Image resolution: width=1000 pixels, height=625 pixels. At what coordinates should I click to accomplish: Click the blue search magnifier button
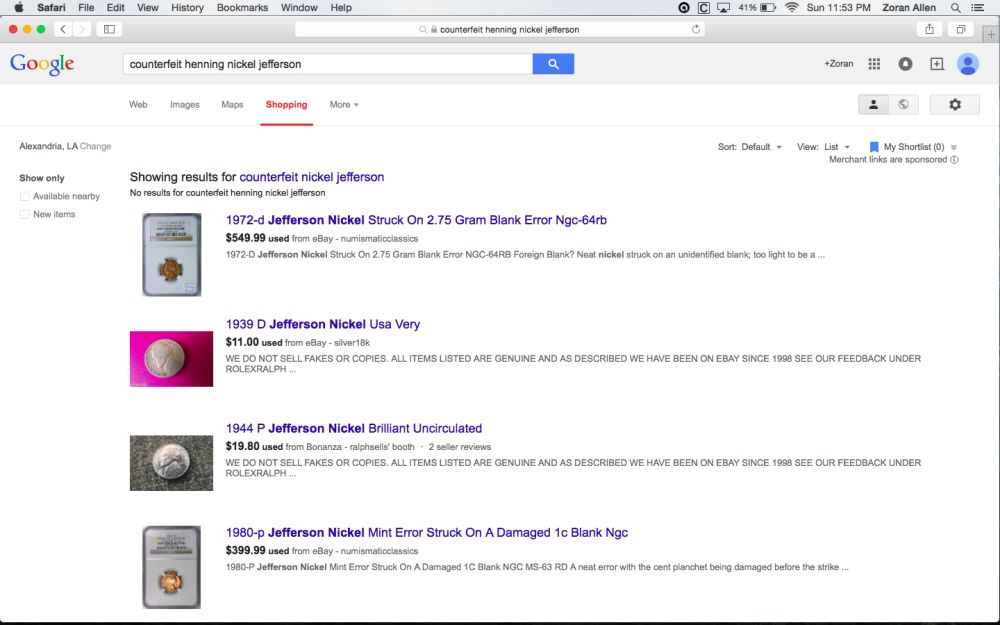click(x=553, y=64)
